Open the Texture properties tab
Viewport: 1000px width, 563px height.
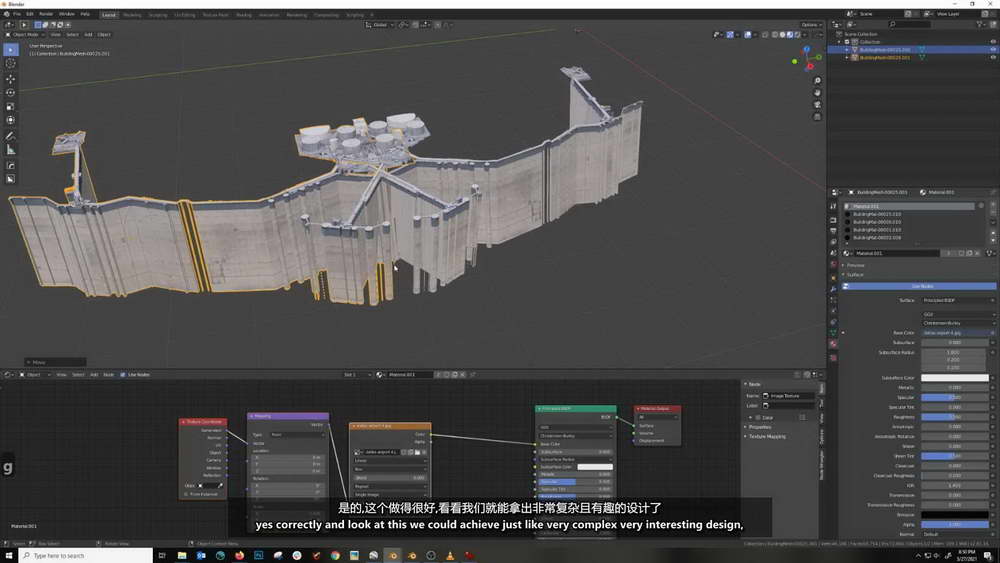[833, 358]
